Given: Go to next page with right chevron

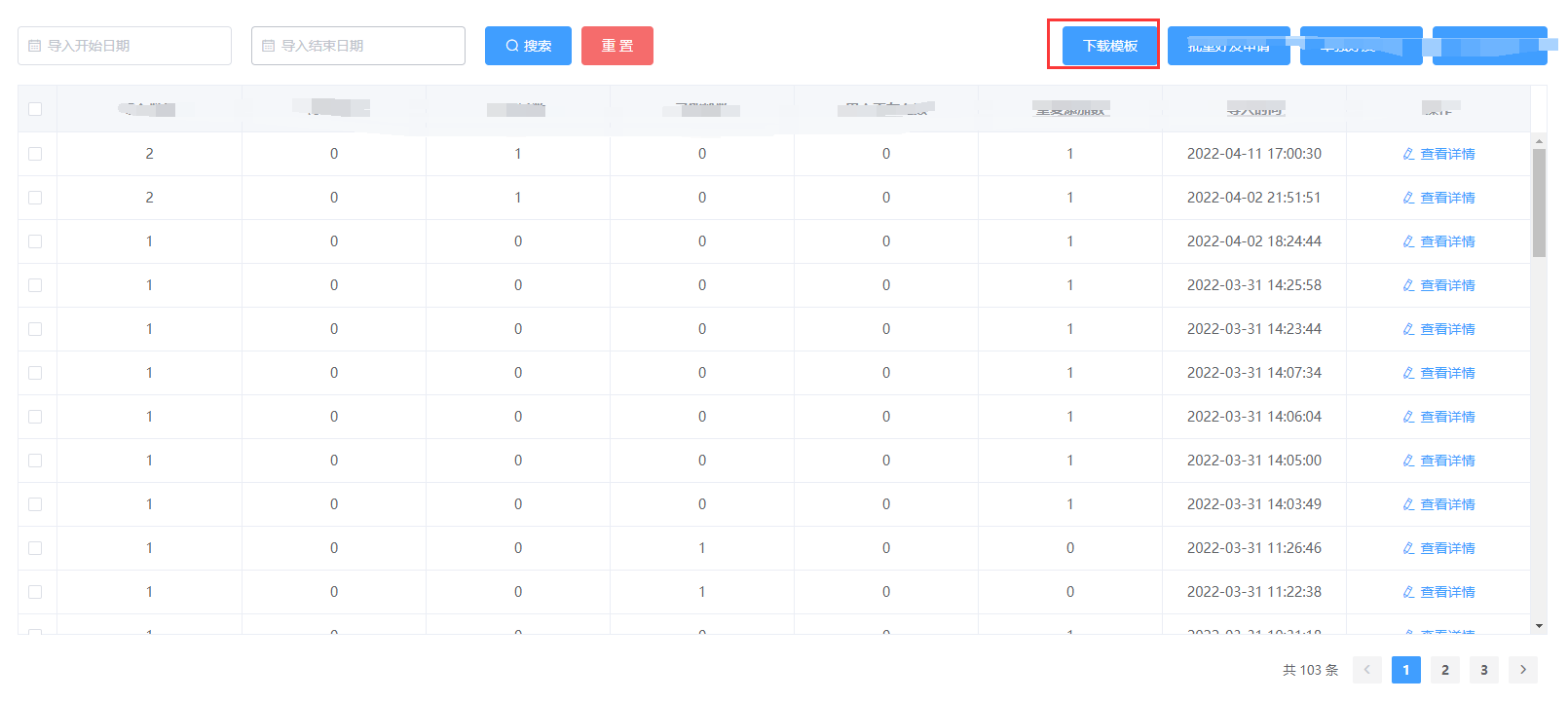Looking at the screenshot, I should [1523, 670].
